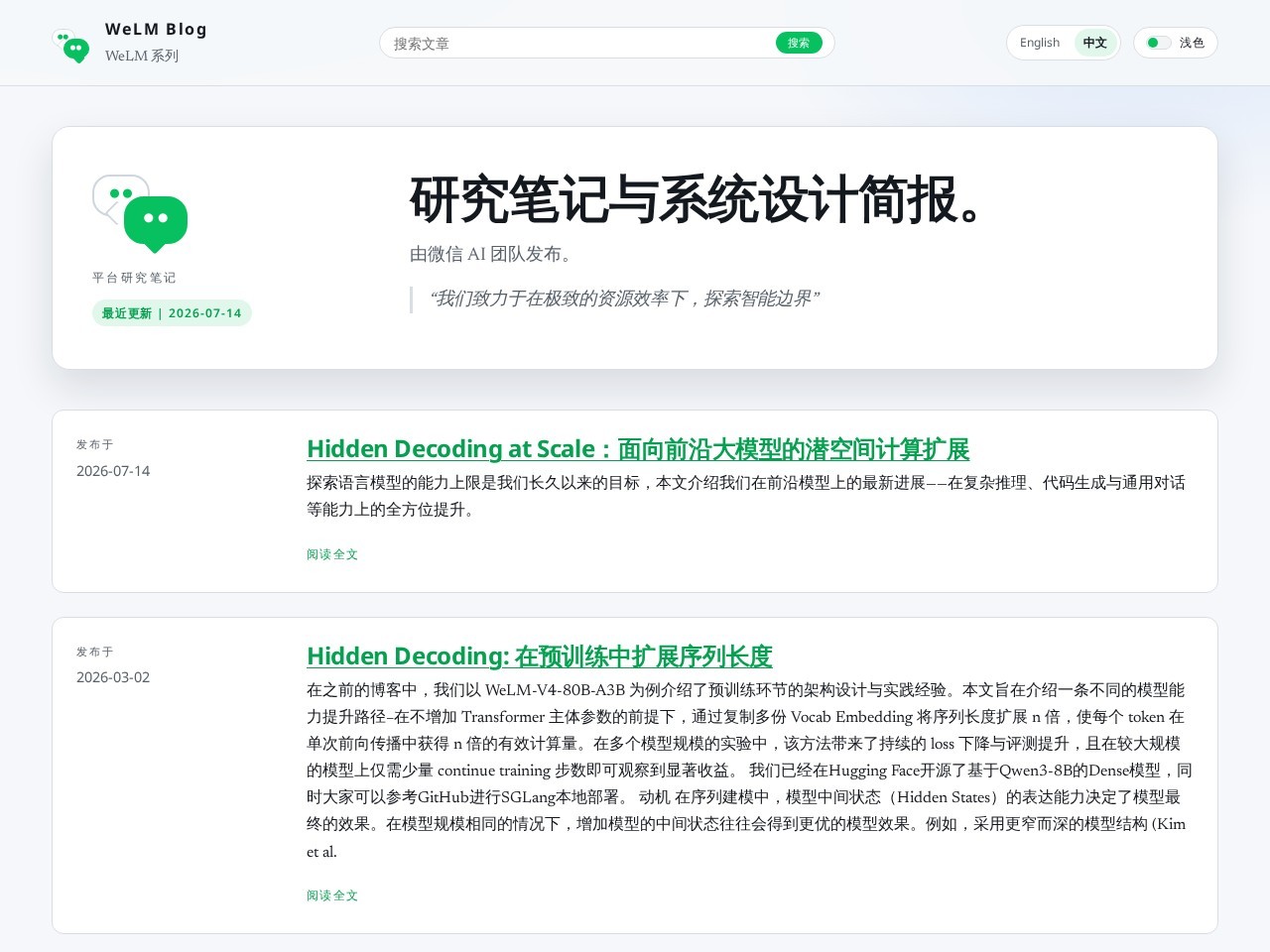The image size is (1270, 952).
Task: Click the second post's summary paragraph
Action: (x=749, y=771)
